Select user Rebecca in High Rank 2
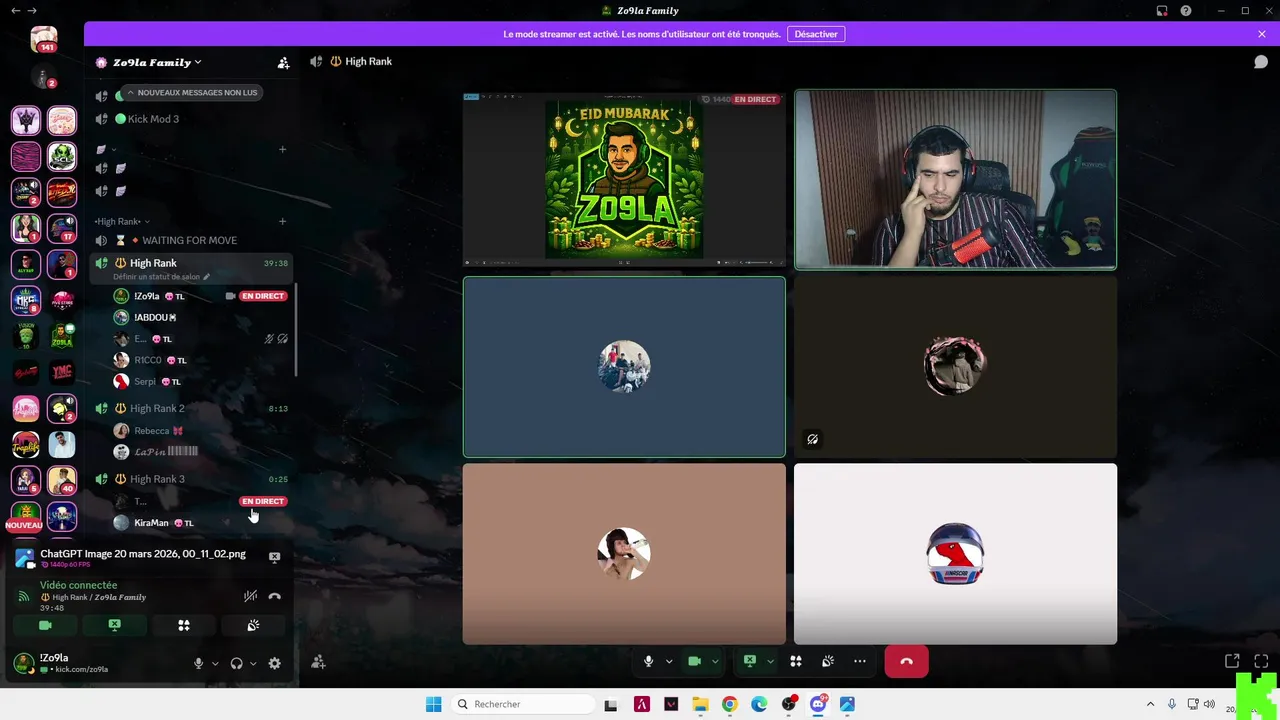Image resolution: width=1280 pixels, height=720 pixels. point(151,430)
